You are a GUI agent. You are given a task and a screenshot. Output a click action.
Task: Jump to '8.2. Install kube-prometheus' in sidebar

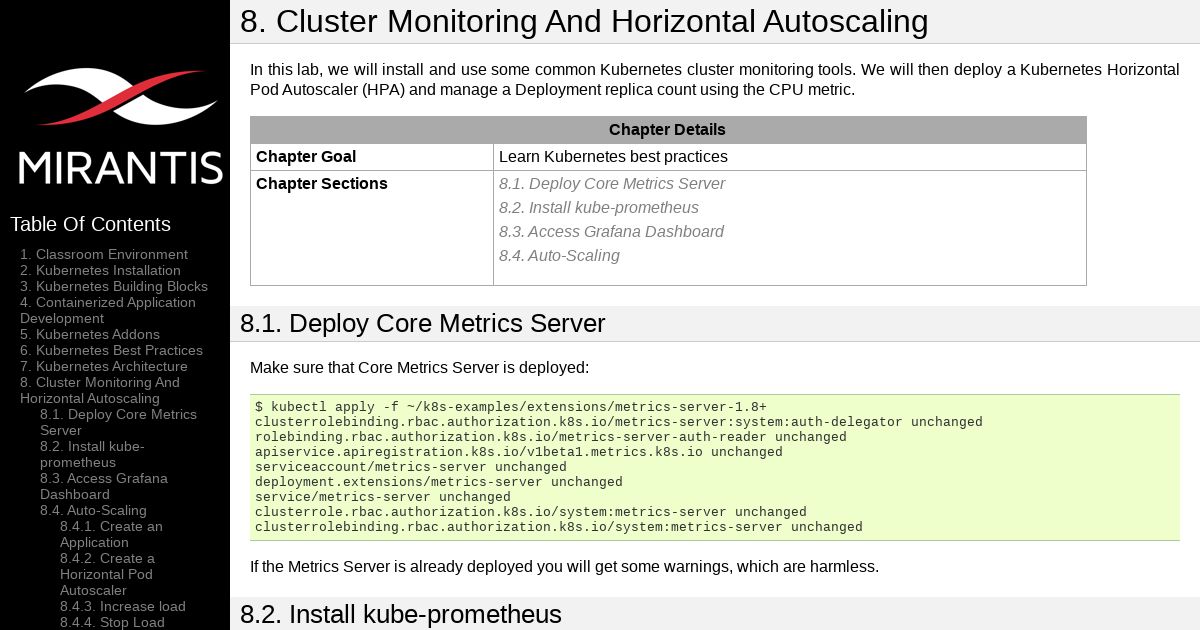(92, 454)
